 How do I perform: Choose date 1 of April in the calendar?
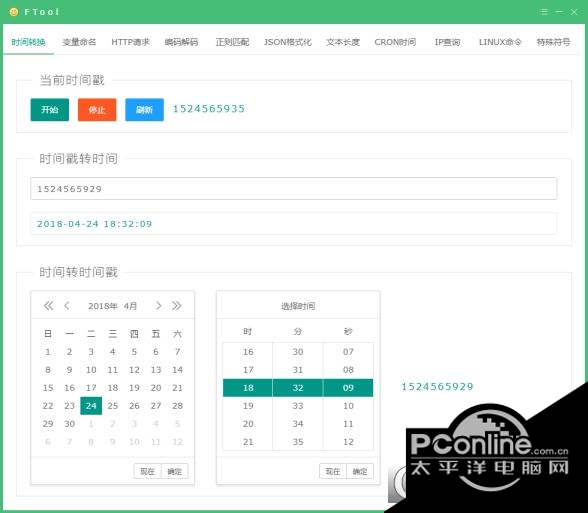48,352
